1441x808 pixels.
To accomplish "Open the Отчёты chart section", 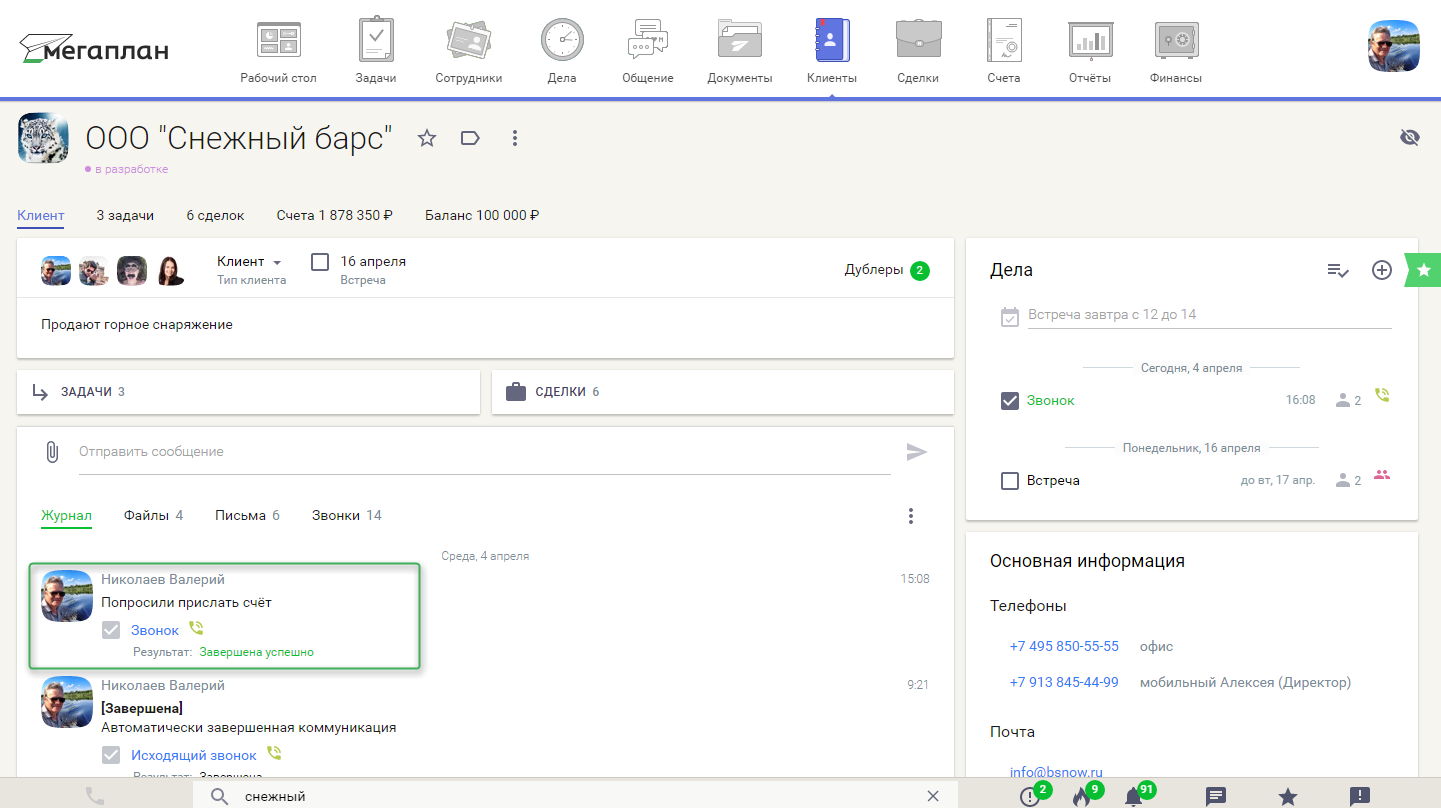I will point(1090,51).
